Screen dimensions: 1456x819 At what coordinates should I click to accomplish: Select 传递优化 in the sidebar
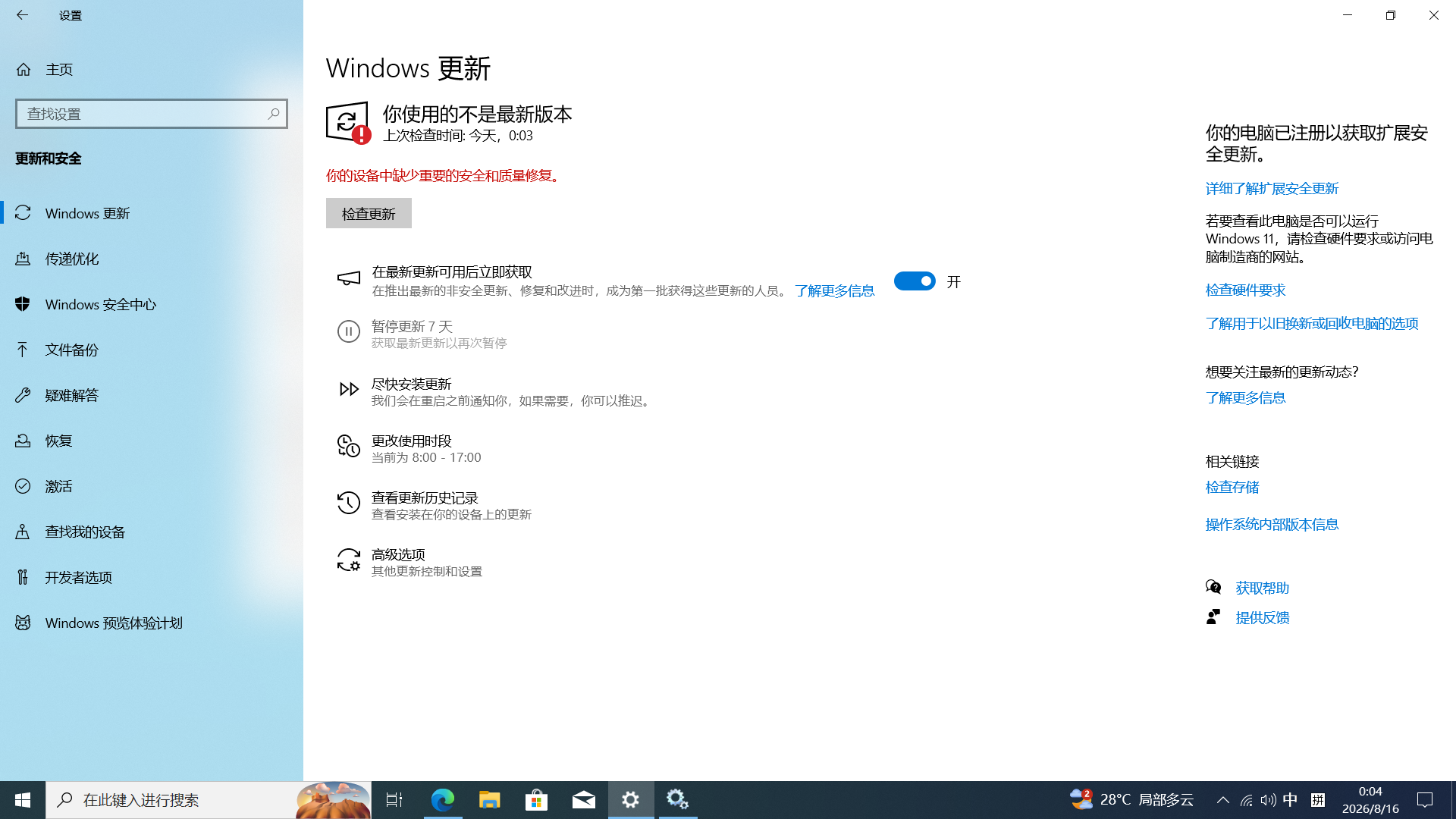[152, 259]
